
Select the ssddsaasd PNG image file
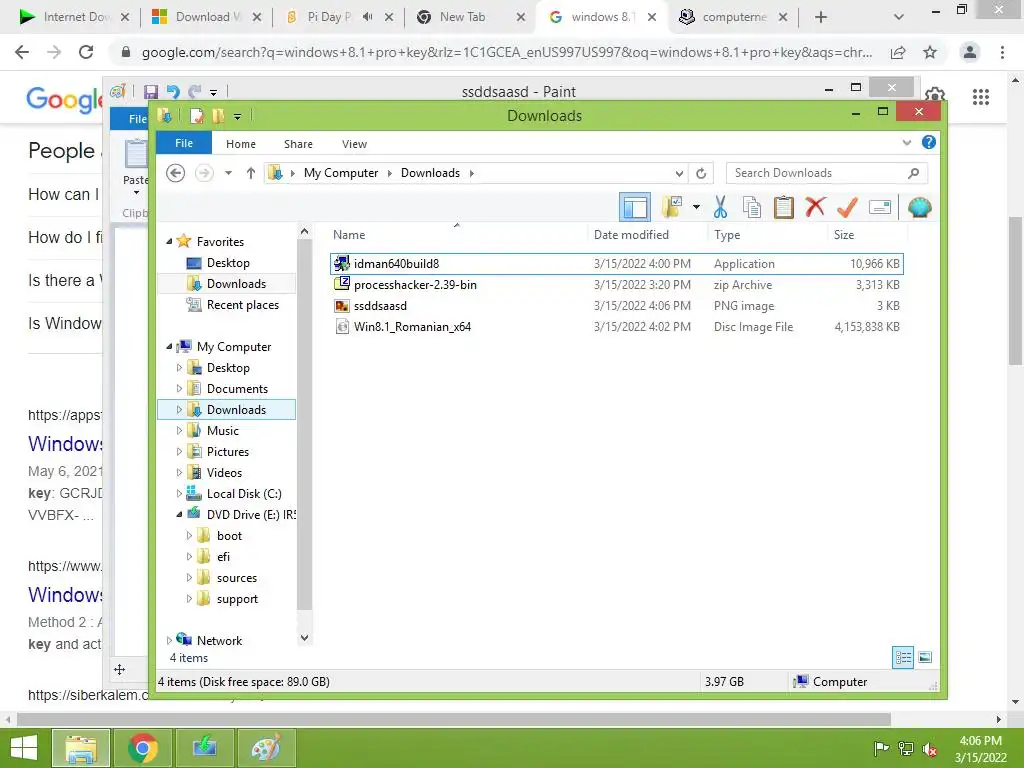point(616,306)
